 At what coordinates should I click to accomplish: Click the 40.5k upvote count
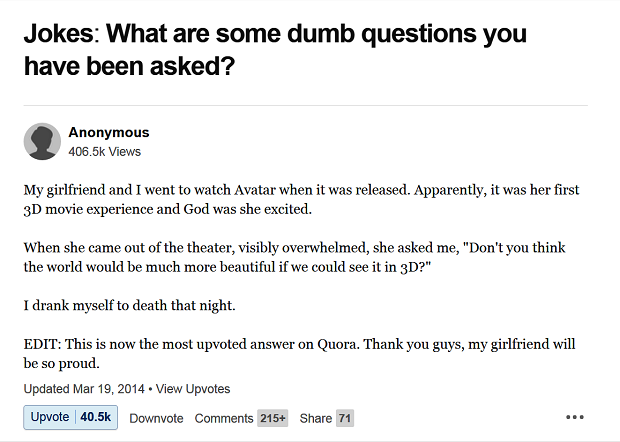tap(96, 417)
